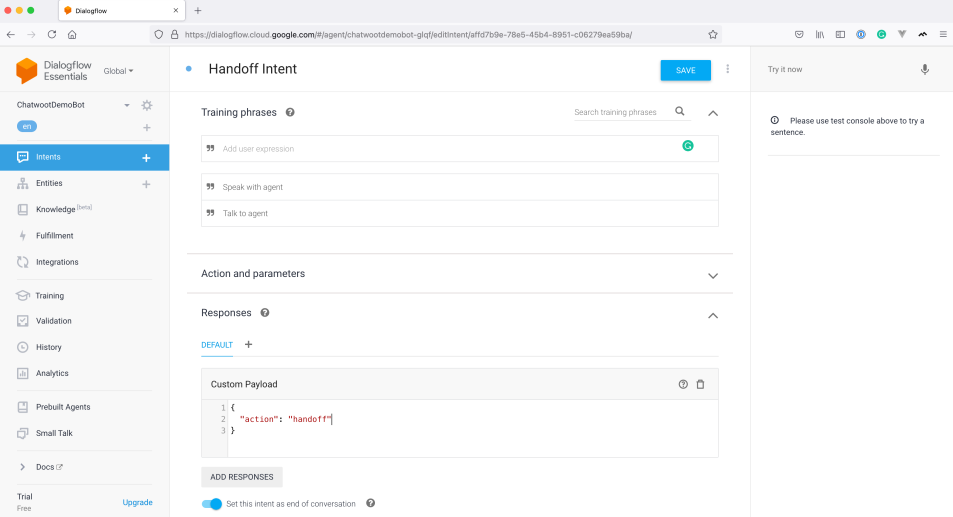Open Responses help icon

click(x=264, y=313)
